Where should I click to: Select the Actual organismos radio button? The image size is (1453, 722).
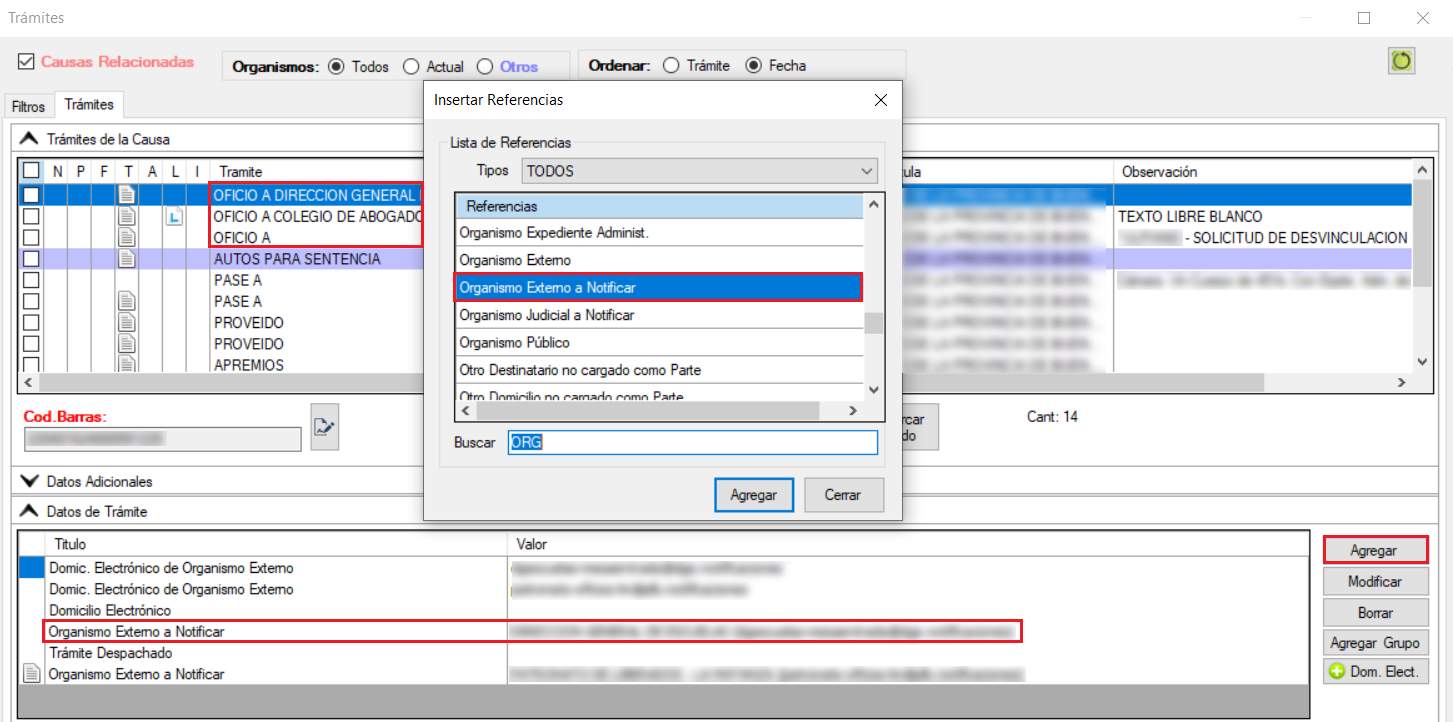point(411,67)
